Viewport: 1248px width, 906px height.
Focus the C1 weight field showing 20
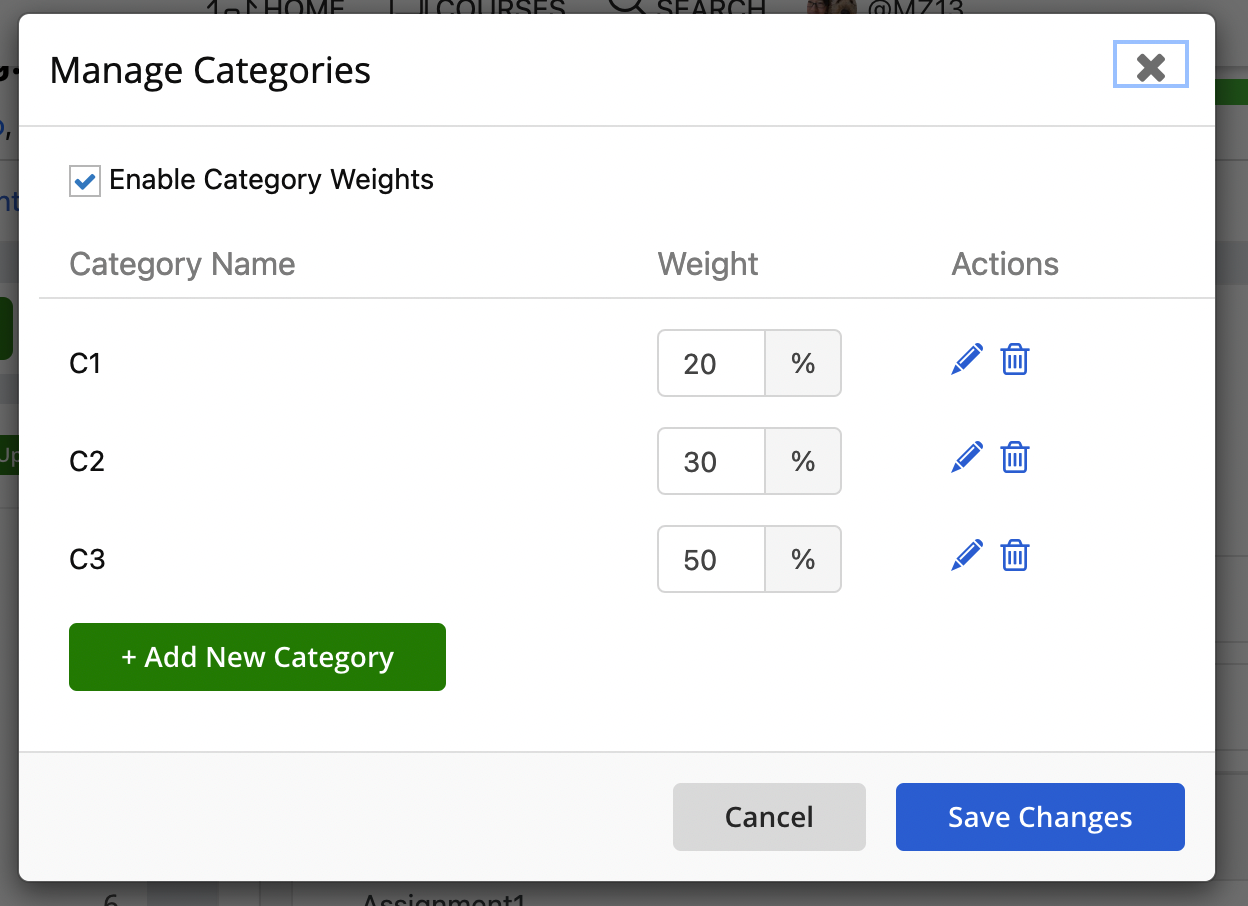coord(711,363)
